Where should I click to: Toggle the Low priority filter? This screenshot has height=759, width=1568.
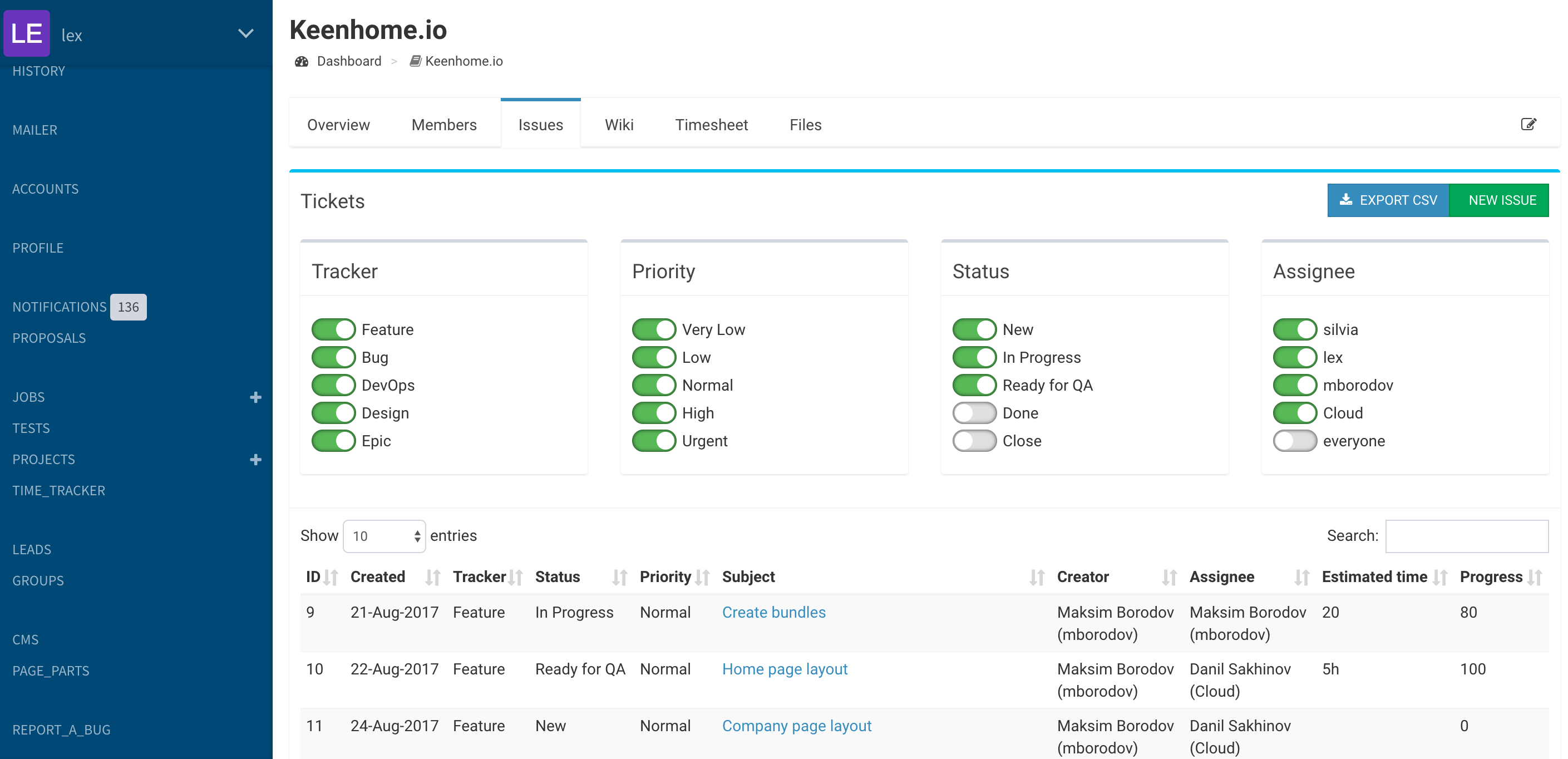click(654, 357)
